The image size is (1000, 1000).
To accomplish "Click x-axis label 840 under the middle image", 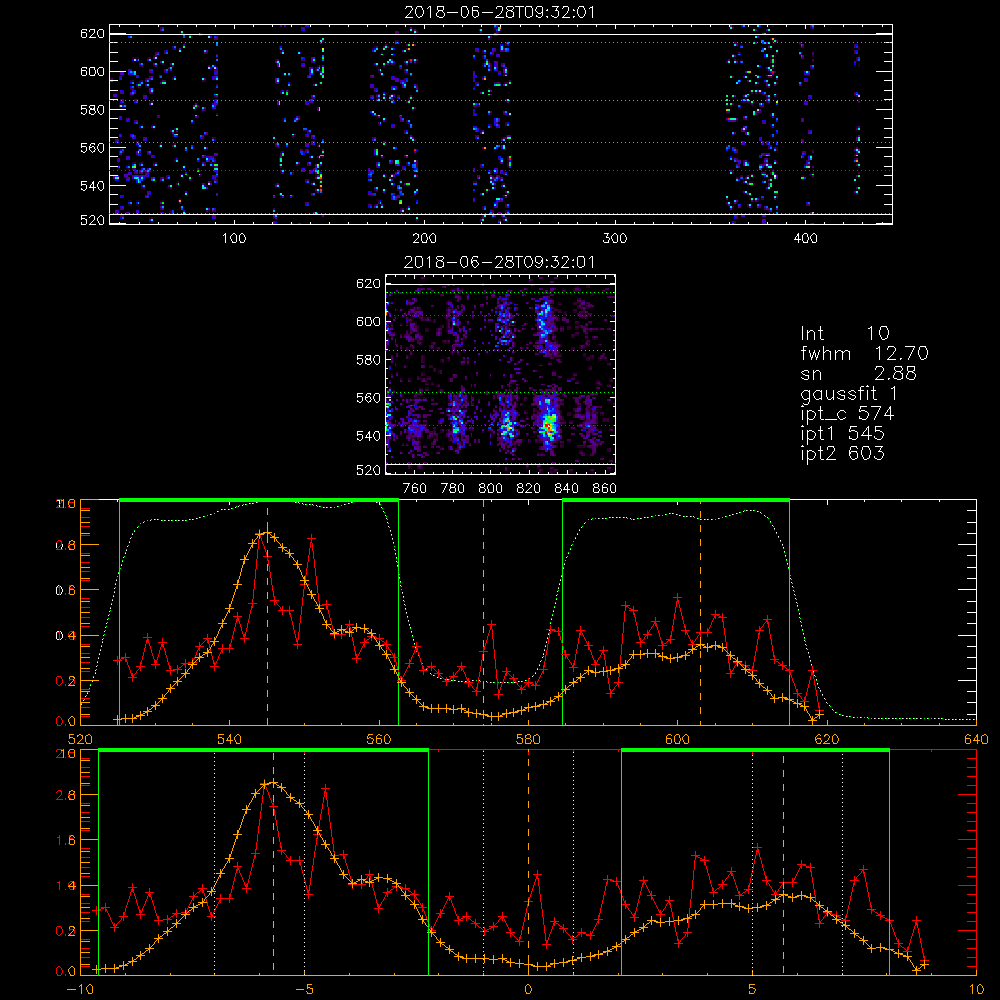I will click(x=566, y=489).
